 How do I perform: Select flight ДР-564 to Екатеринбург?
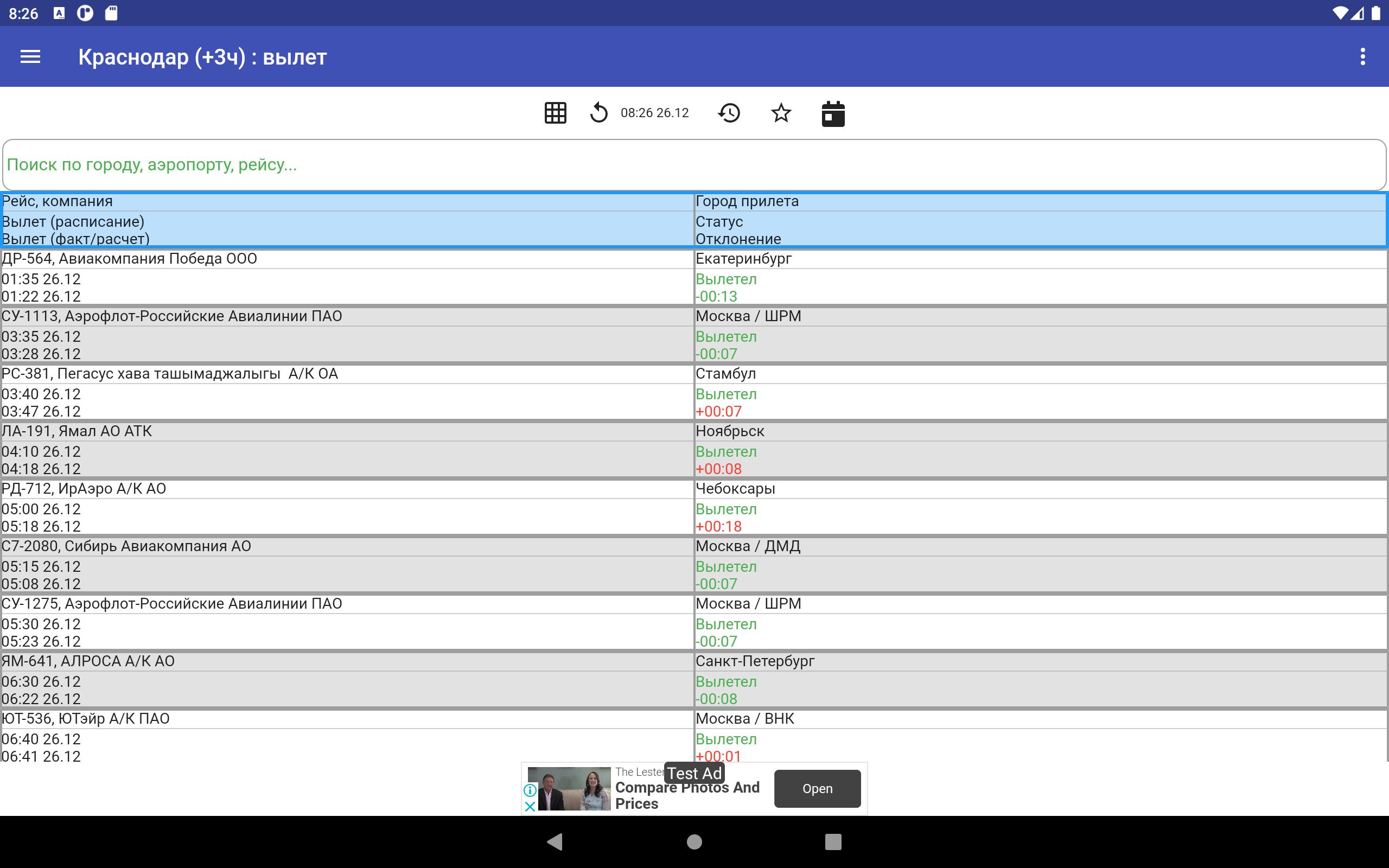[x=347, y=278]
